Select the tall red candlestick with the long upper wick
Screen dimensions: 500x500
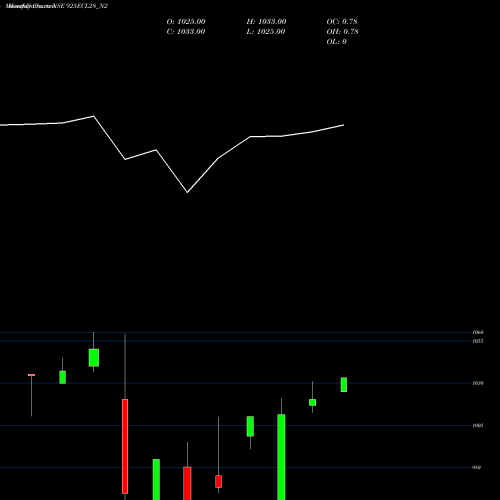click(x=125, y=446)
